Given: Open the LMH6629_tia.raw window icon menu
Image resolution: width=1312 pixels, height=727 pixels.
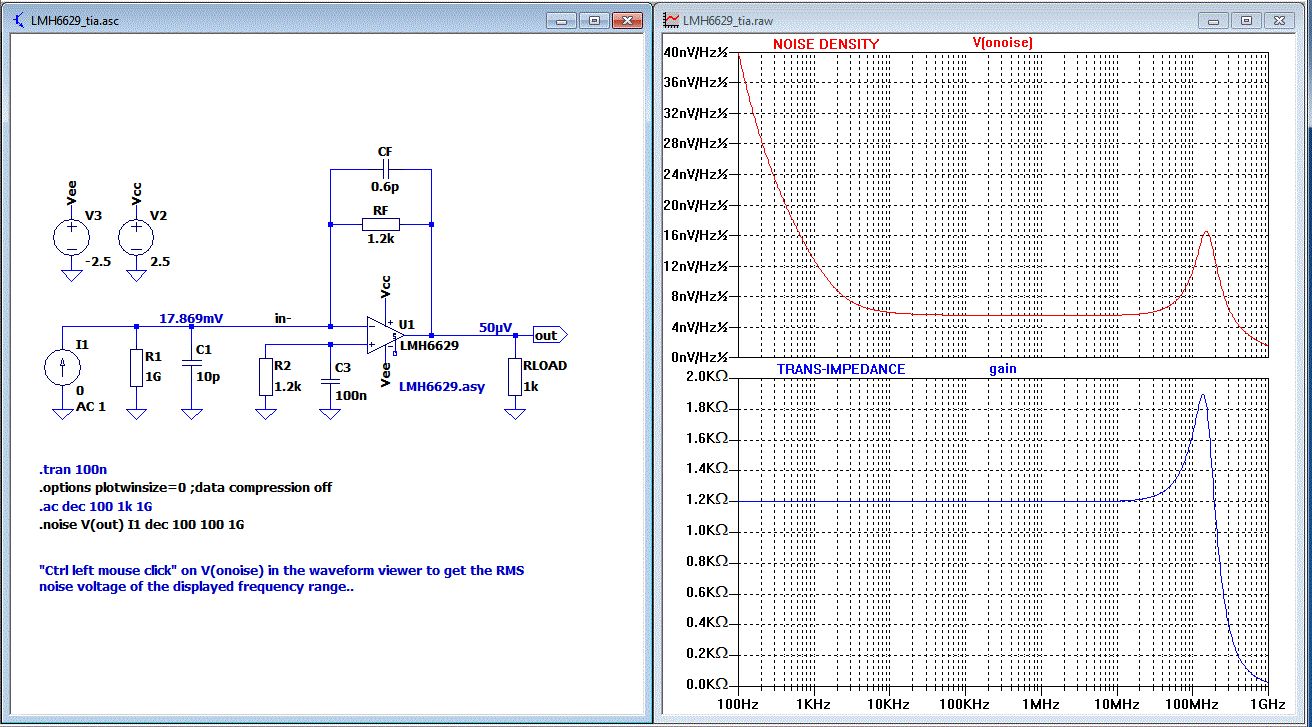Looking at the screenshot, I should click(x=672, y=20).
